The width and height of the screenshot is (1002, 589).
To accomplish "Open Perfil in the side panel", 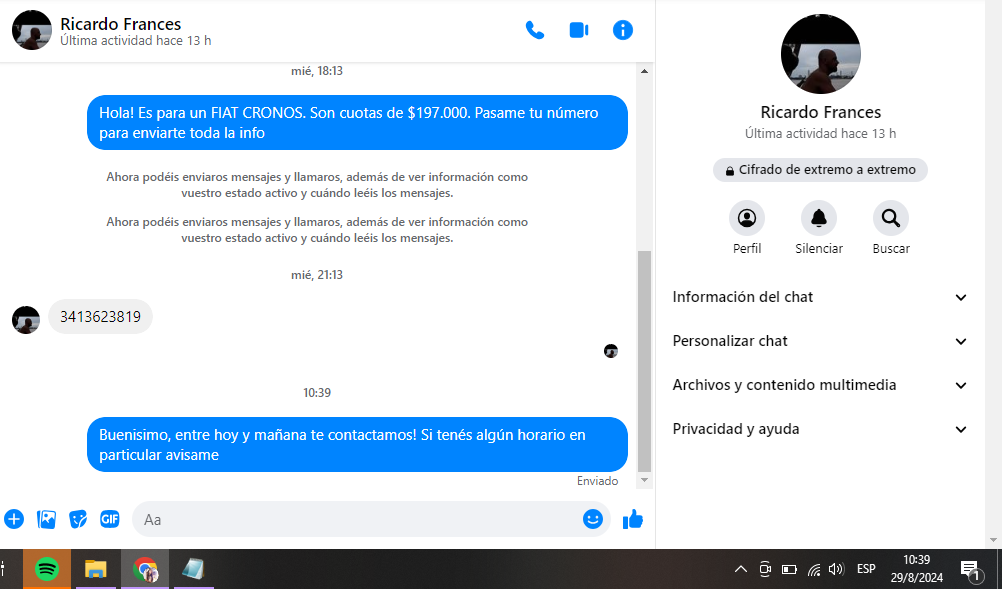I will (746, 218).
